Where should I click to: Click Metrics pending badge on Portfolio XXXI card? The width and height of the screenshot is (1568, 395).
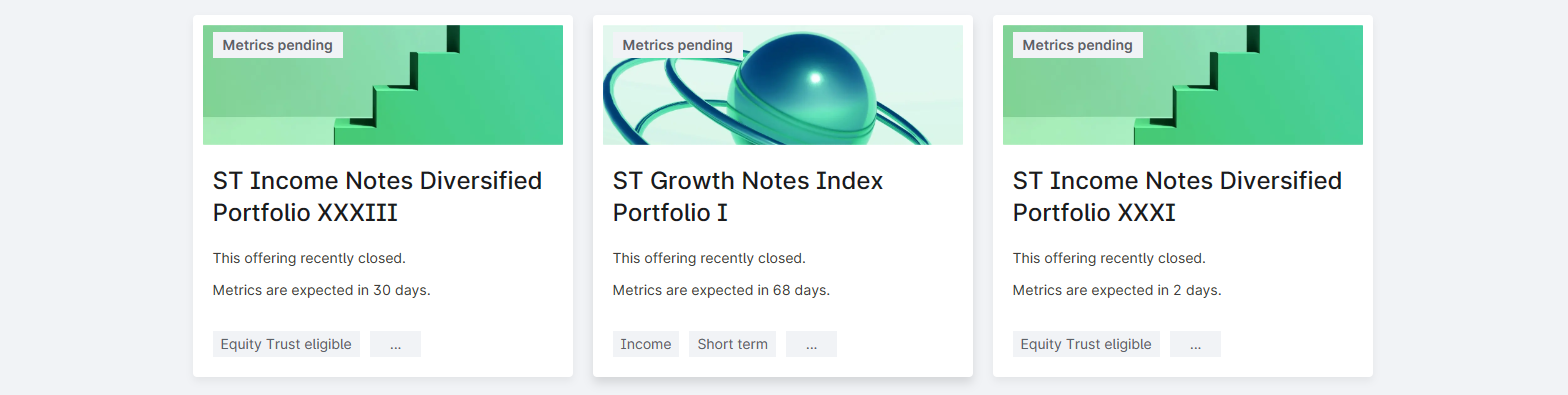pyautogui.click(x=1078, y=45)
